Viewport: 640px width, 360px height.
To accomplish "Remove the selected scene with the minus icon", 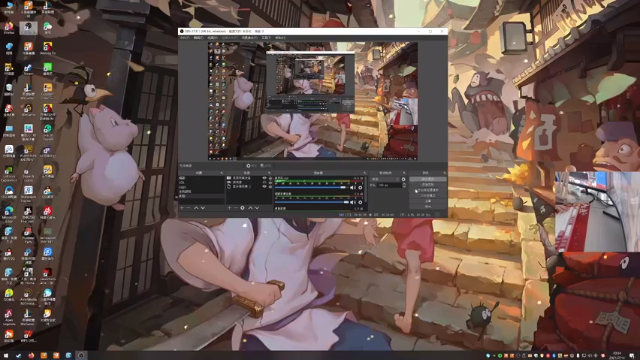I will tap(188, 208).
